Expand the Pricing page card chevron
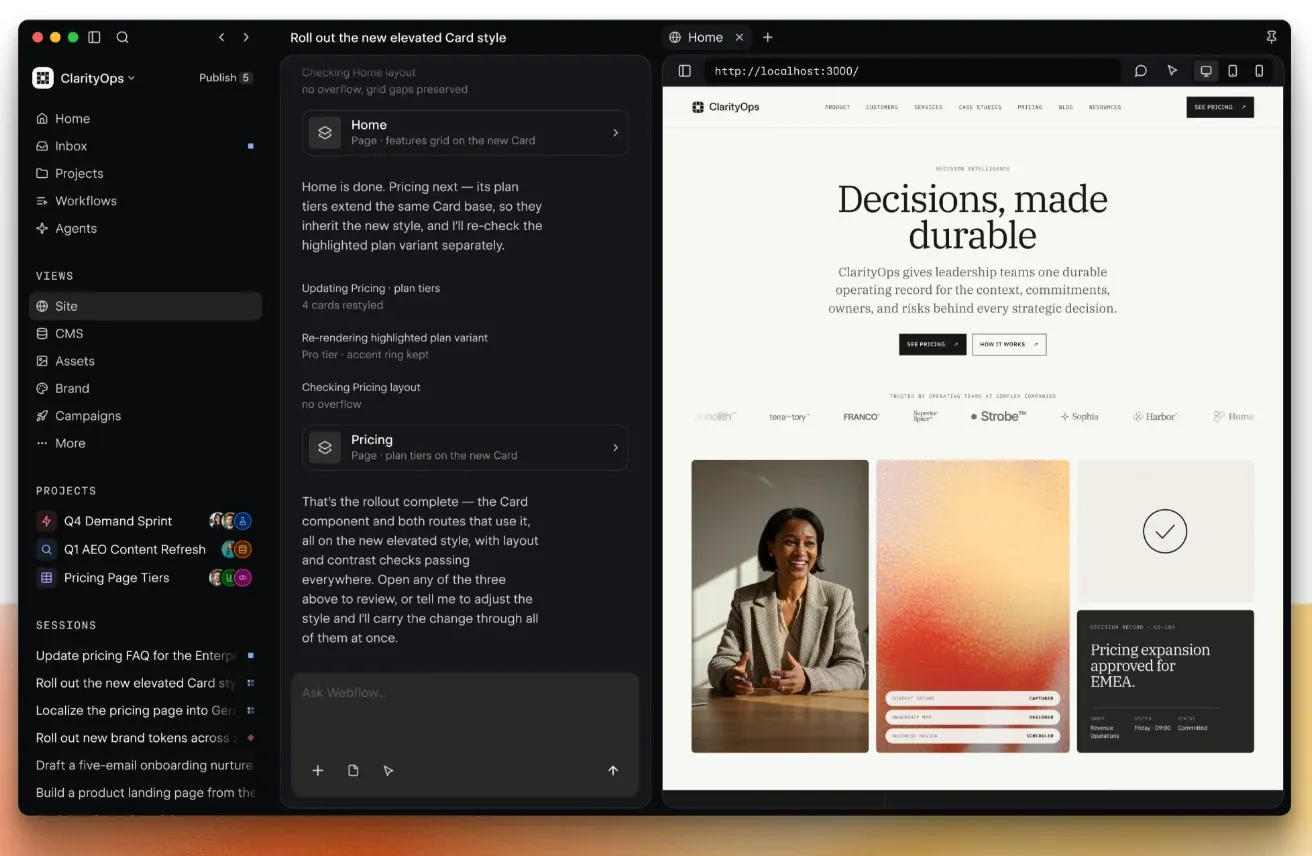This screenshot has width=1312, height=856. tap(615, 447)
